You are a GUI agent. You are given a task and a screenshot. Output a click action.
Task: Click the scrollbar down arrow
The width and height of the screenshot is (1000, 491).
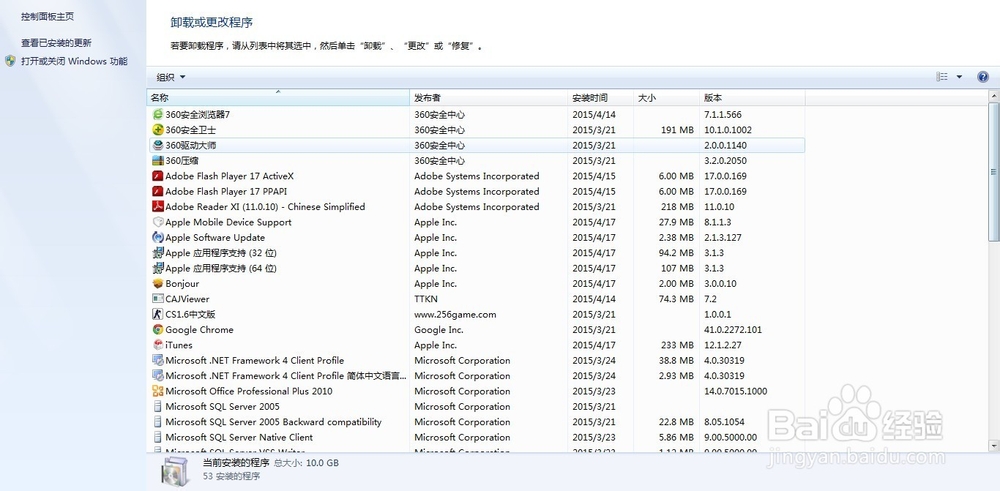(994, 445)
